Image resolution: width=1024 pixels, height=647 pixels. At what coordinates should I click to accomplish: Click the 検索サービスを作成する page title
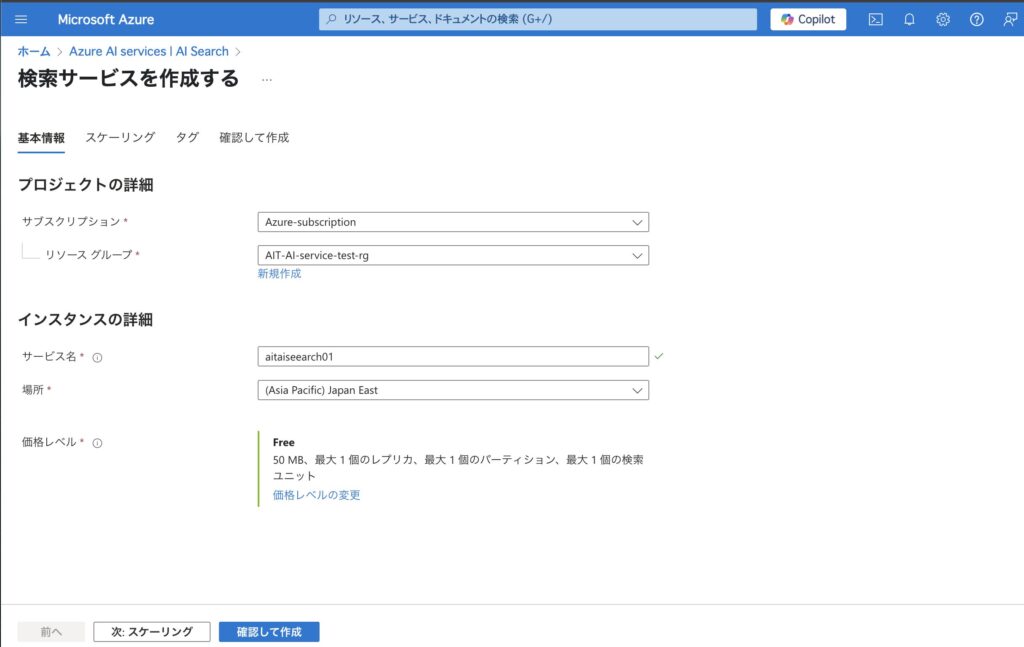click(129, 79)
